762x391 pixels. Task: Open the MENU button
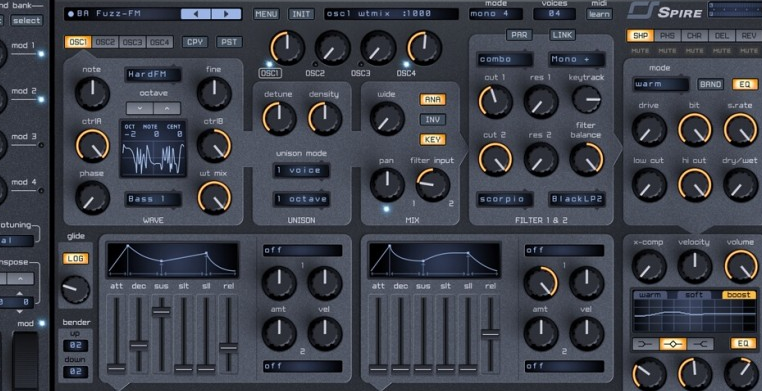pyautogui.click(x=266, y=14)
